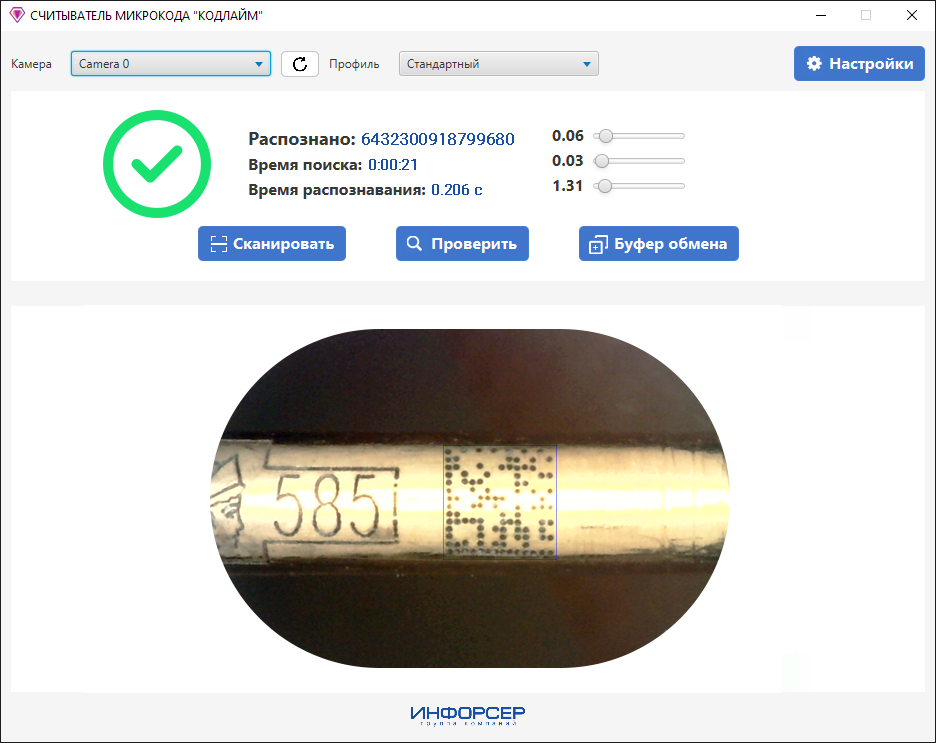Viewport: 936px width, 743px height.
Task: Select recognized code 6432300918799680
Action: coord(438,139)
